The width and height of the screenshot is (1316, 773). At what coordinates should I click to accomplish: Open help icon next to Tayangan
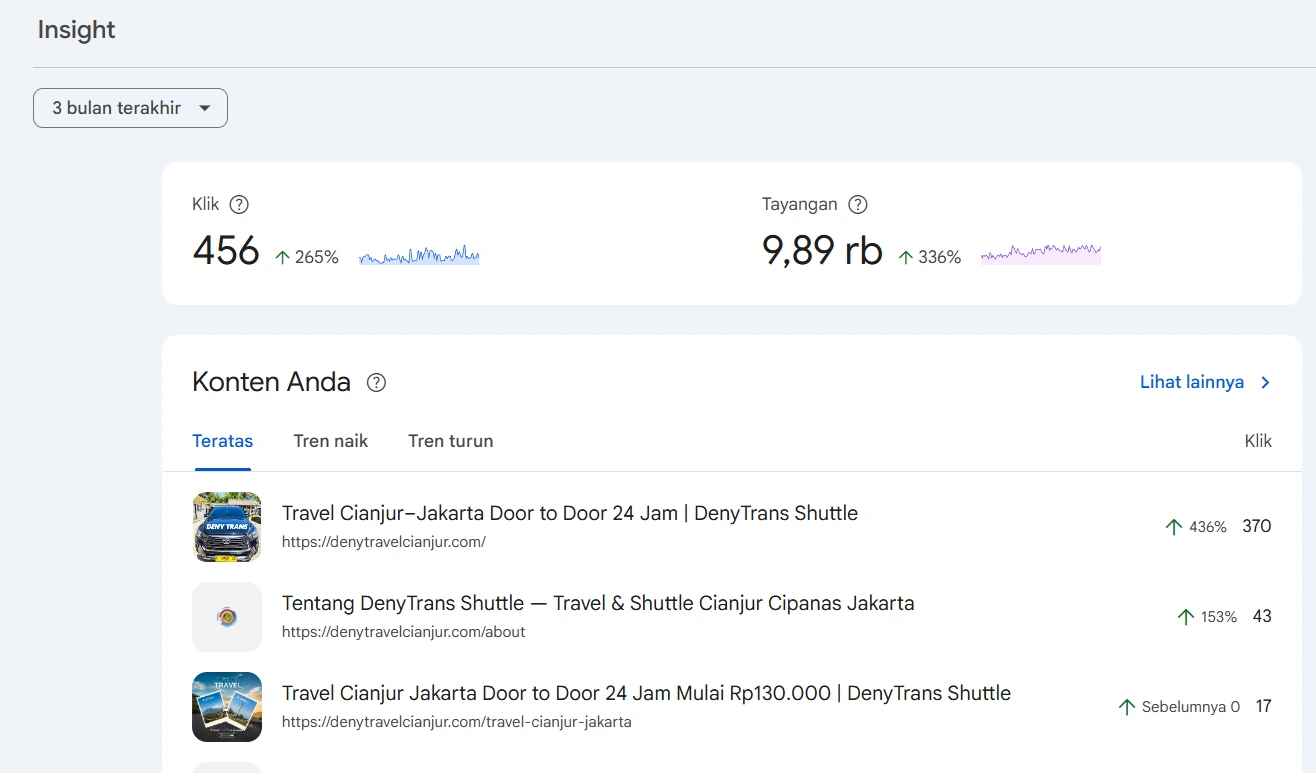point(857,205)
